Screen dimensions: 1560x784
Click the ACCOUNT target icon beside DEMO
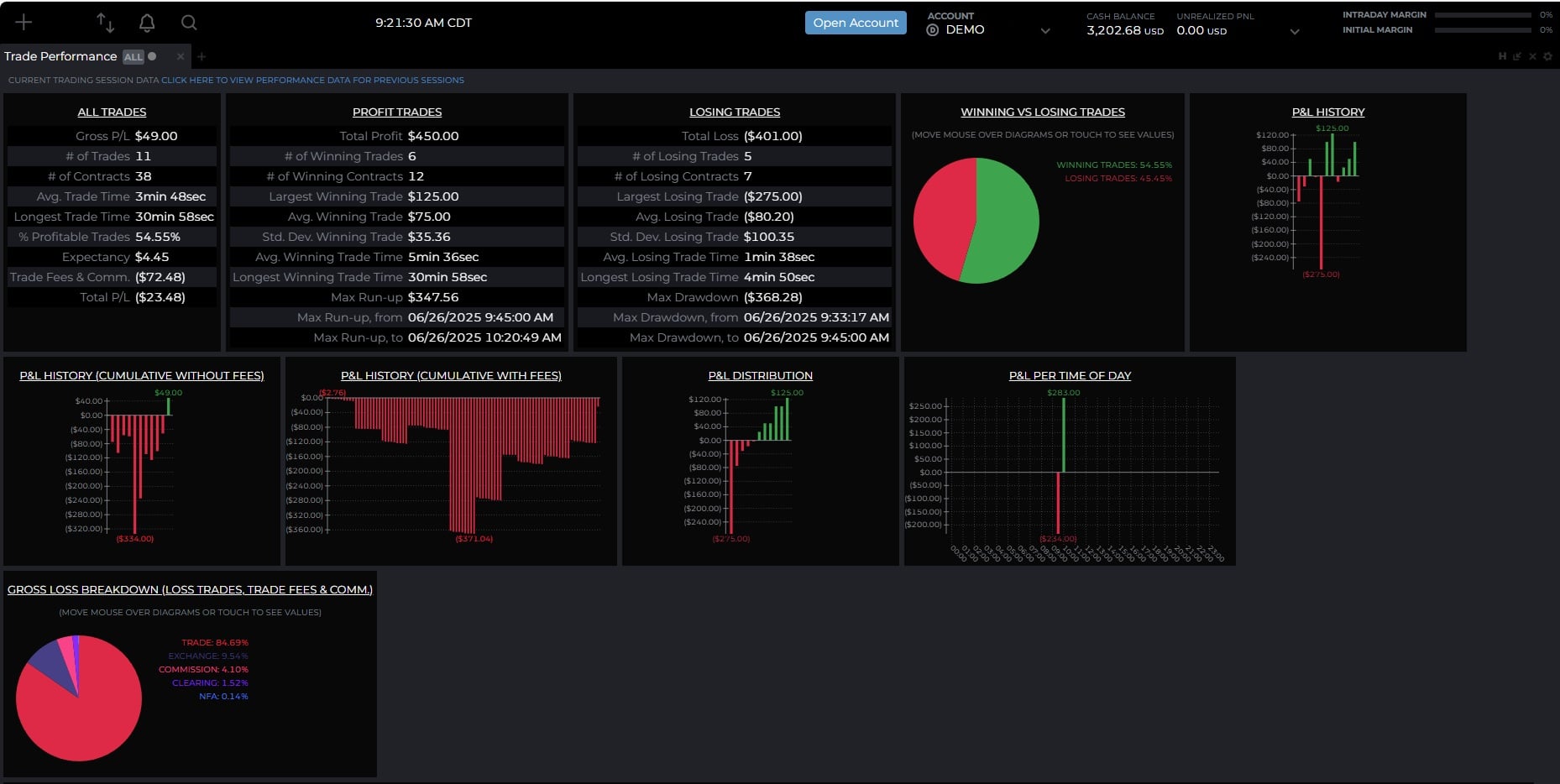click(932, 30)
